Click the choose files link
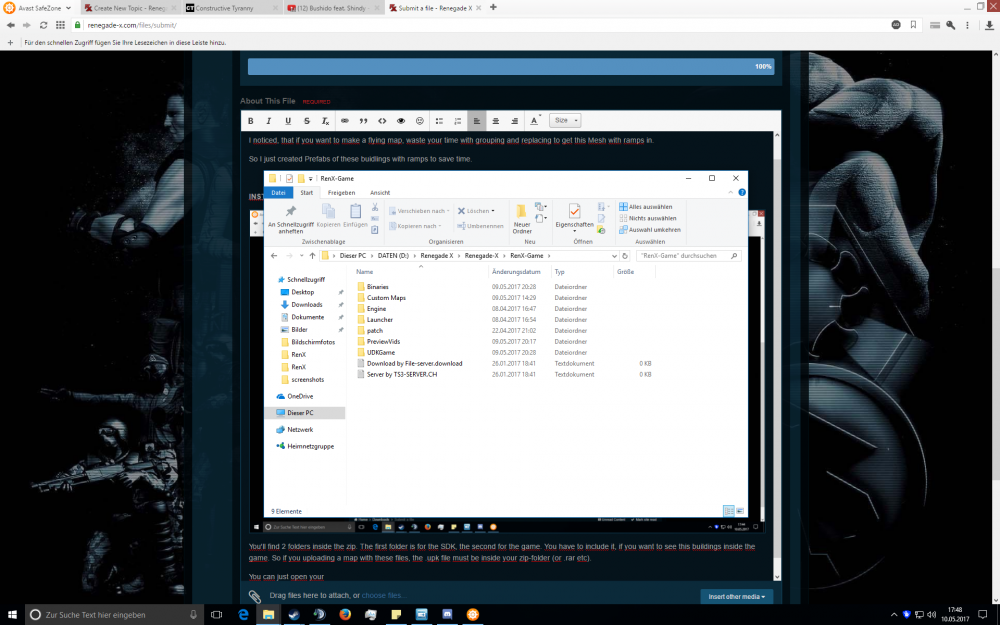This screenshot has width=1000, height=625. coord(381,596)
